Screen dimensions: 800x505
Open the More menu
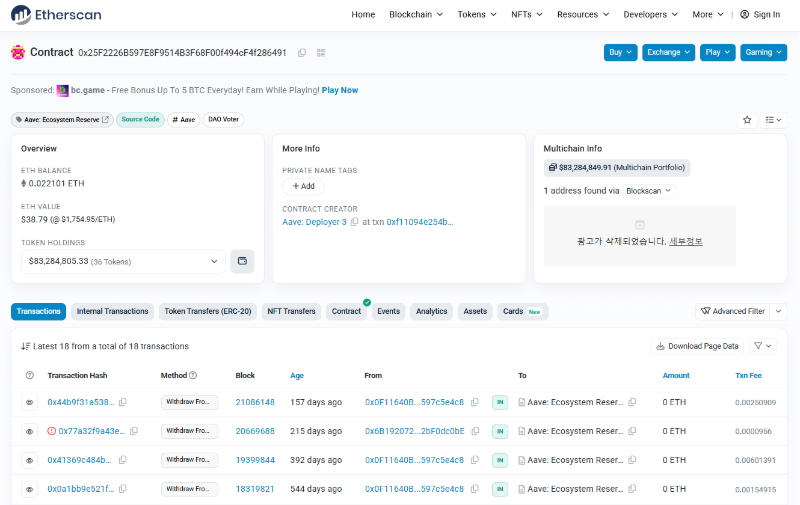708,14
